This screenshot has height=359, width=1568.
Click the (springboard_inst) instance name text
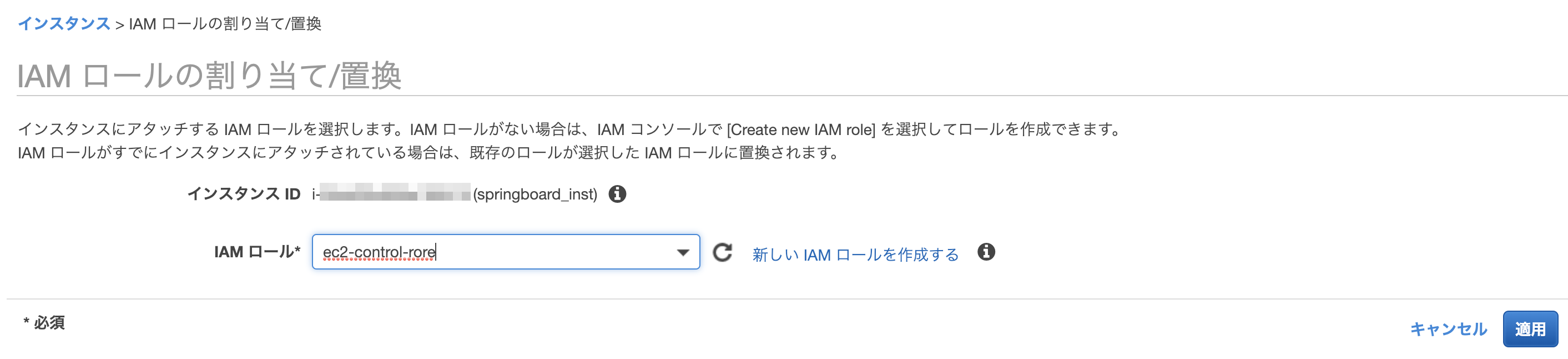pos(535,194)
